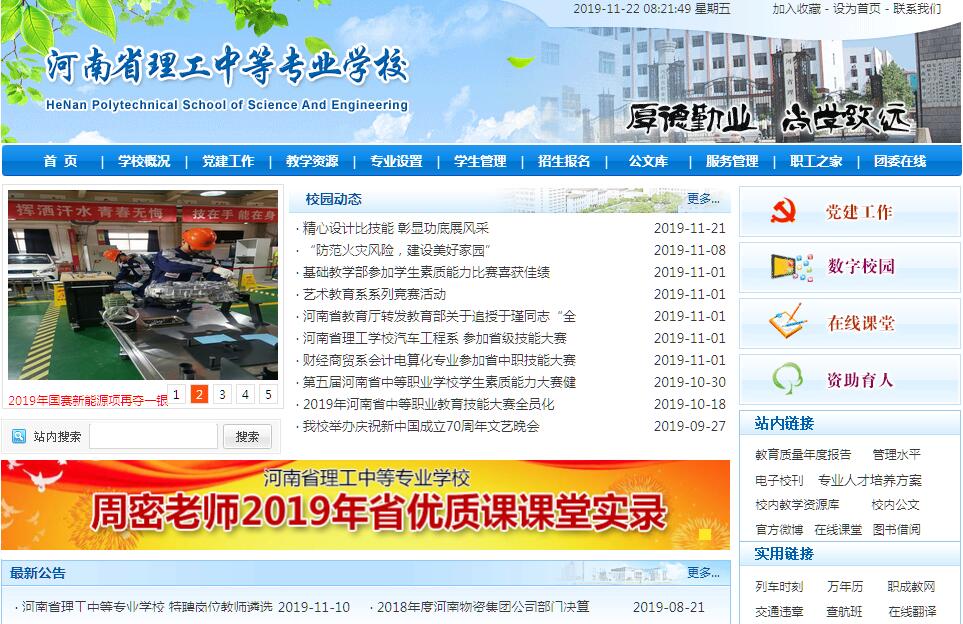Open the 学校概况 navigation menu
The width and height of the screenshot is (963, 624).
[144, 161]
